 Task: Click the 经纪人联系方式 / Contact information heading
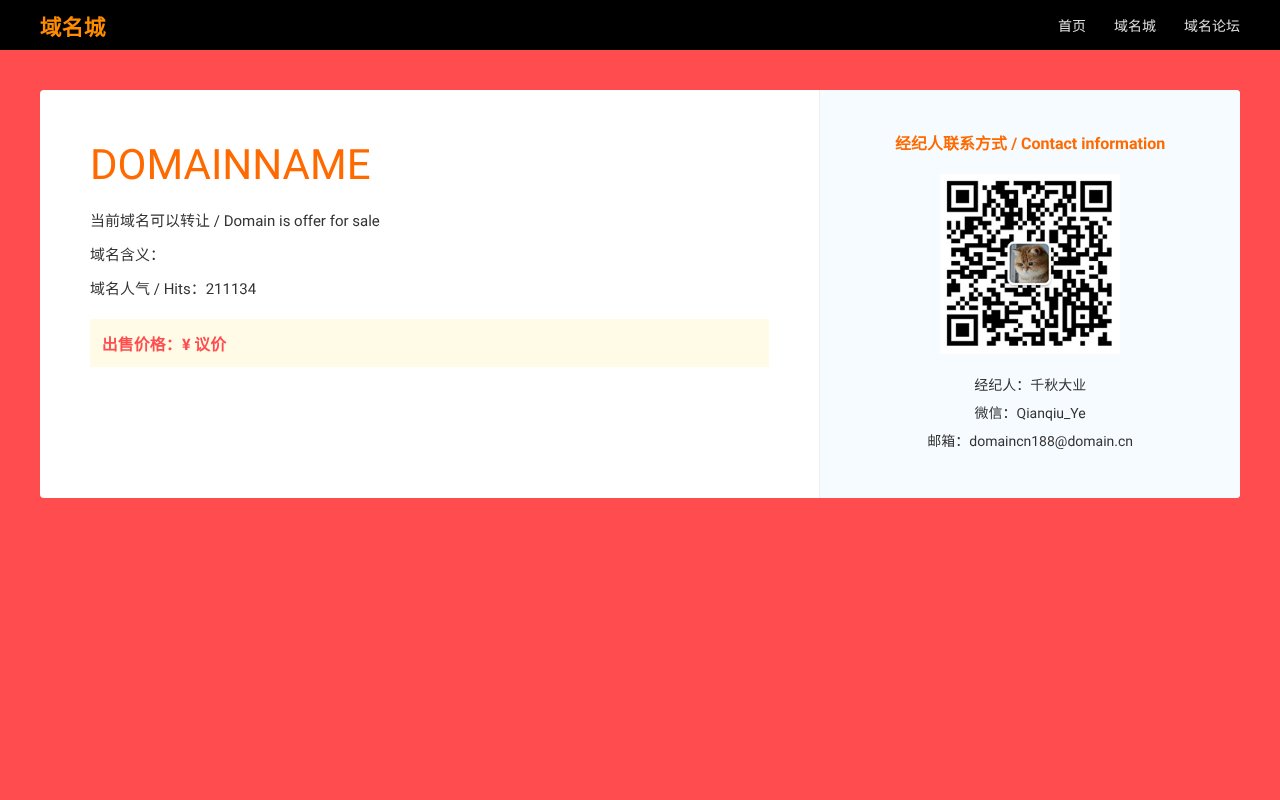1030,143
